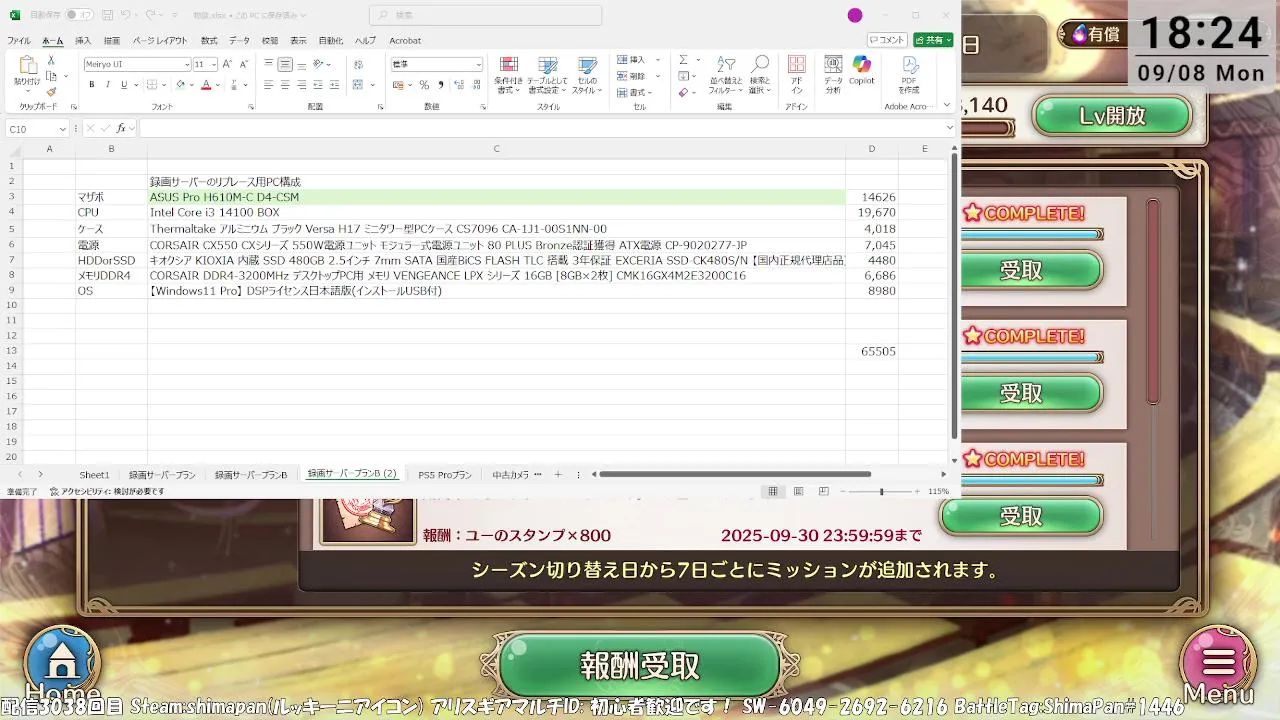Click the Cut scissors icon
The width and height of the screenshot is (1280, 720).
(x=51, y=61)
